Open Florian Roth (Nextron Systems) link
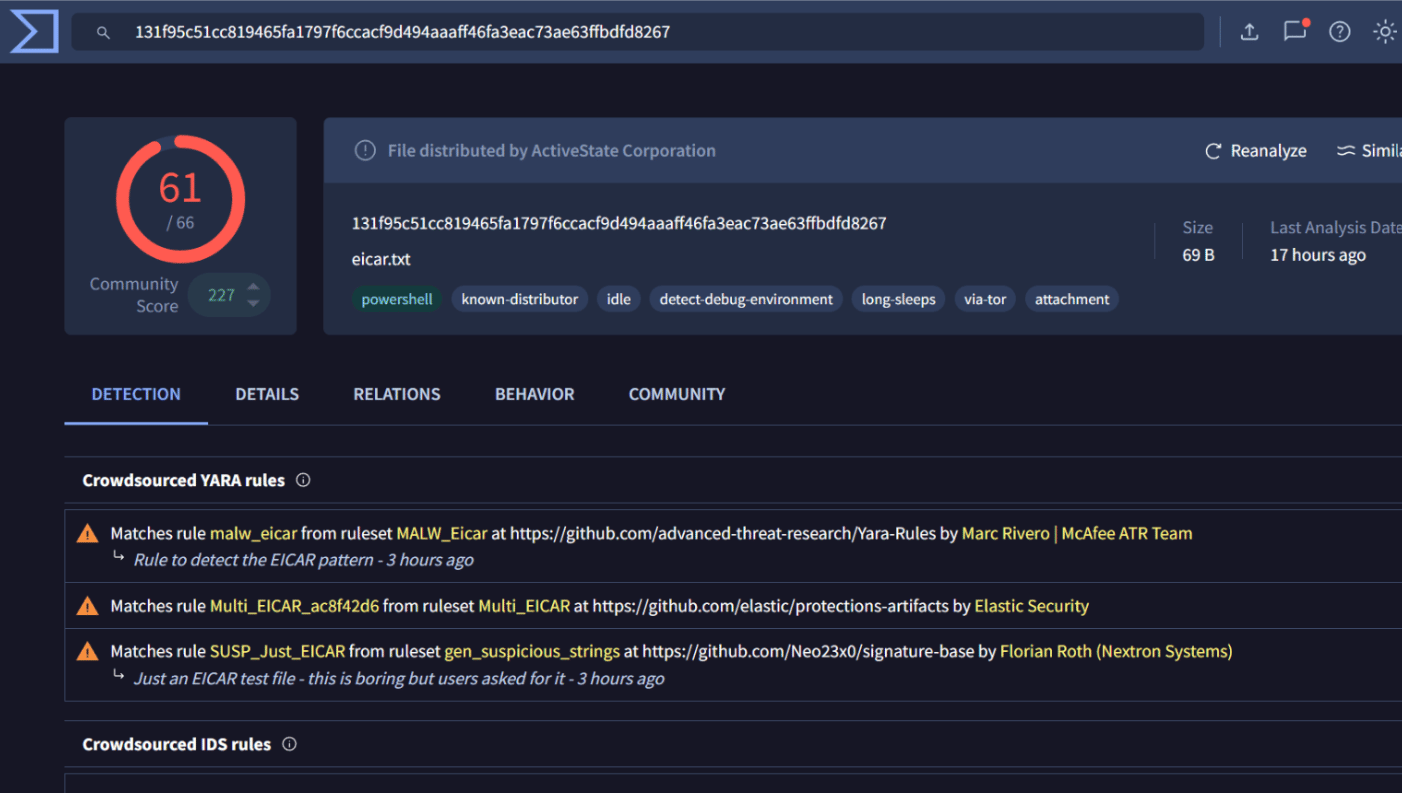This screenshot has width=1402, height=793. pyautogui.click(x=1116, y=652)
